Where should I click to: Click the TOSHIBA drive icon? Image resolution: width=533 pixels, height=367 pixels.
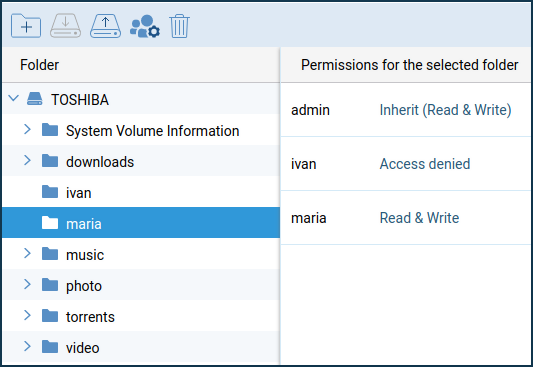pos(35,99)
